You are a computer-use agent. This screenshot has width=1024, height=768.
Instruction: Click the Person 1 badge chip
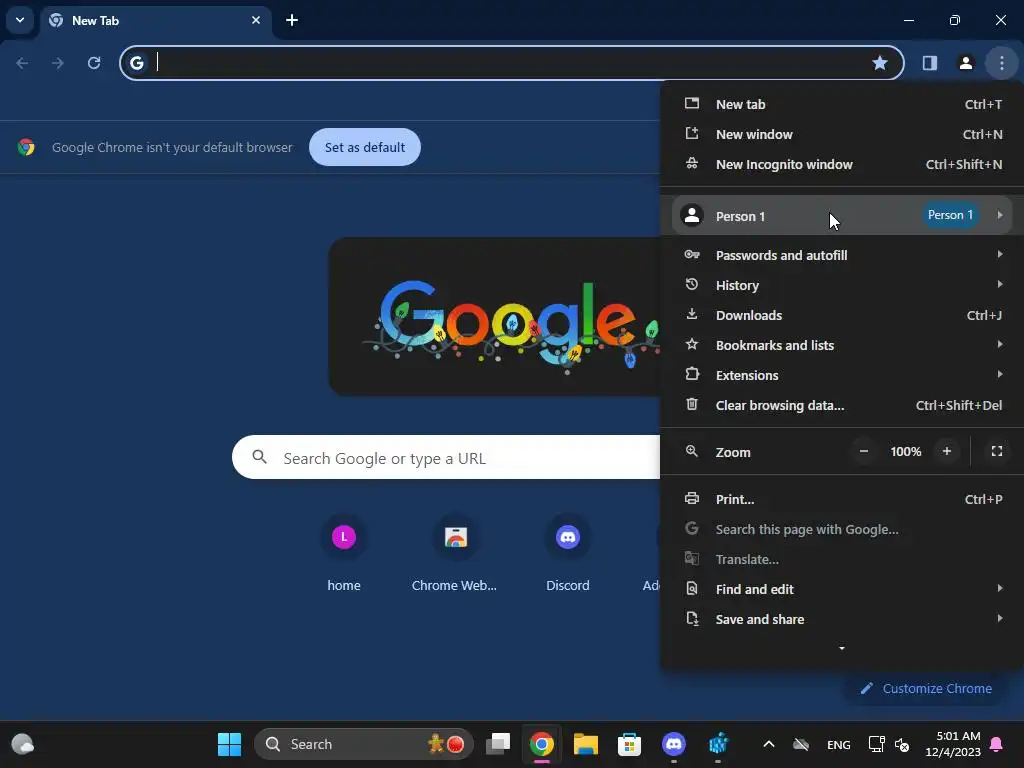[x=950, y=215]
